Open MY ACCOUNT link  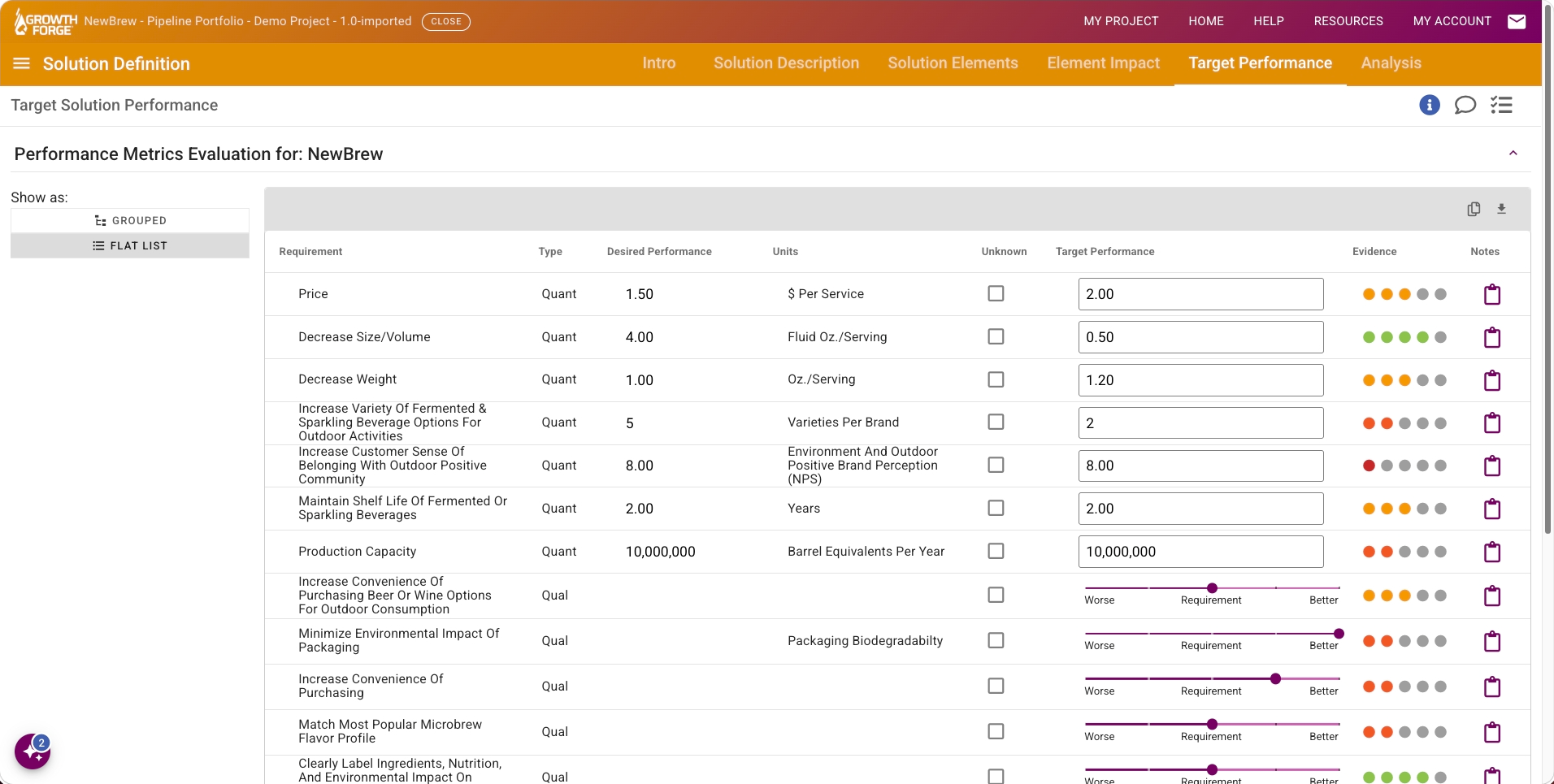[1452, 21]
